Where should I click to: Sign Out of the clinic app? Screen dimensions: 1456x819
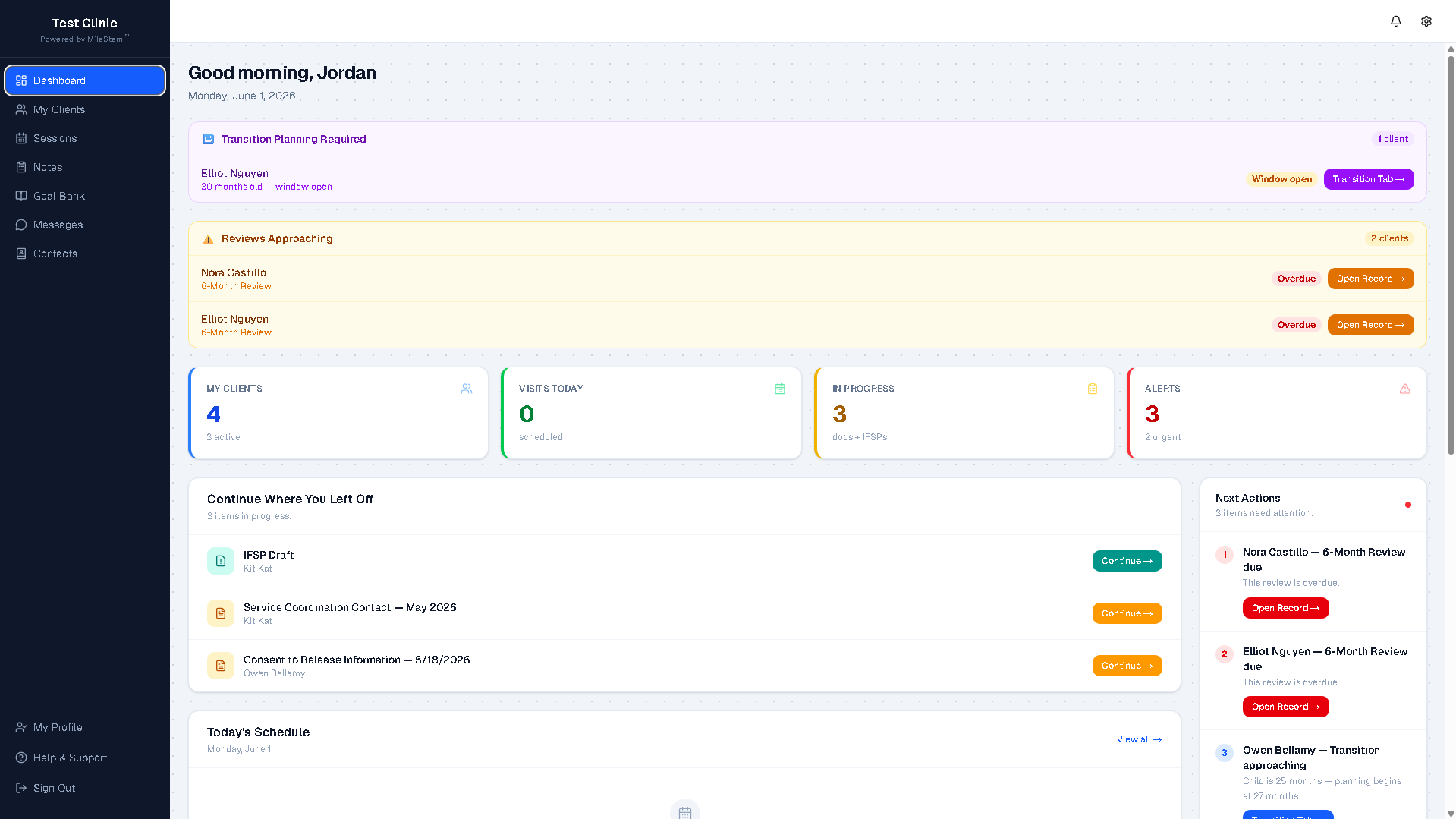click(85, 788)
